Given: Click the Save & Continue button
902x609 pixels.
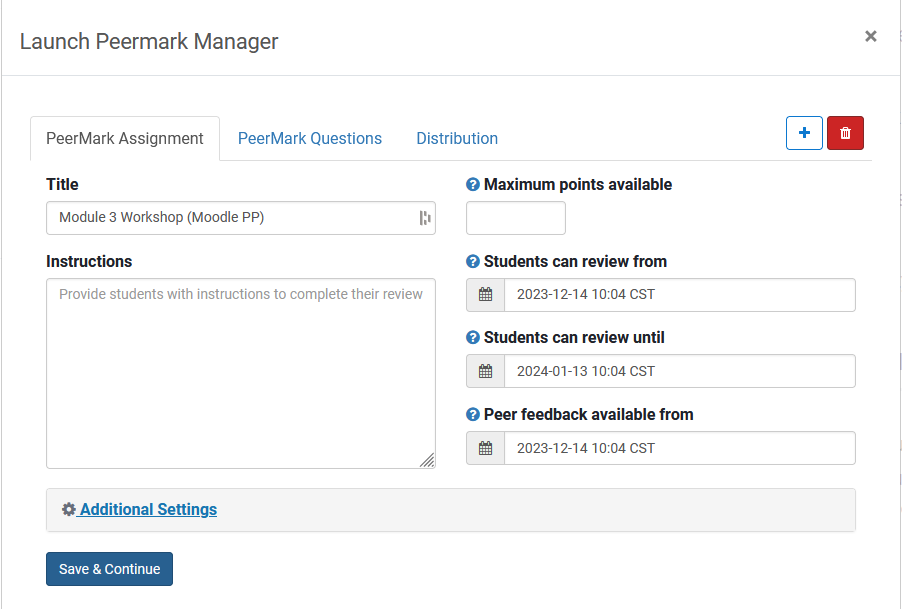Looking at the screenshot, I should 109,569.
